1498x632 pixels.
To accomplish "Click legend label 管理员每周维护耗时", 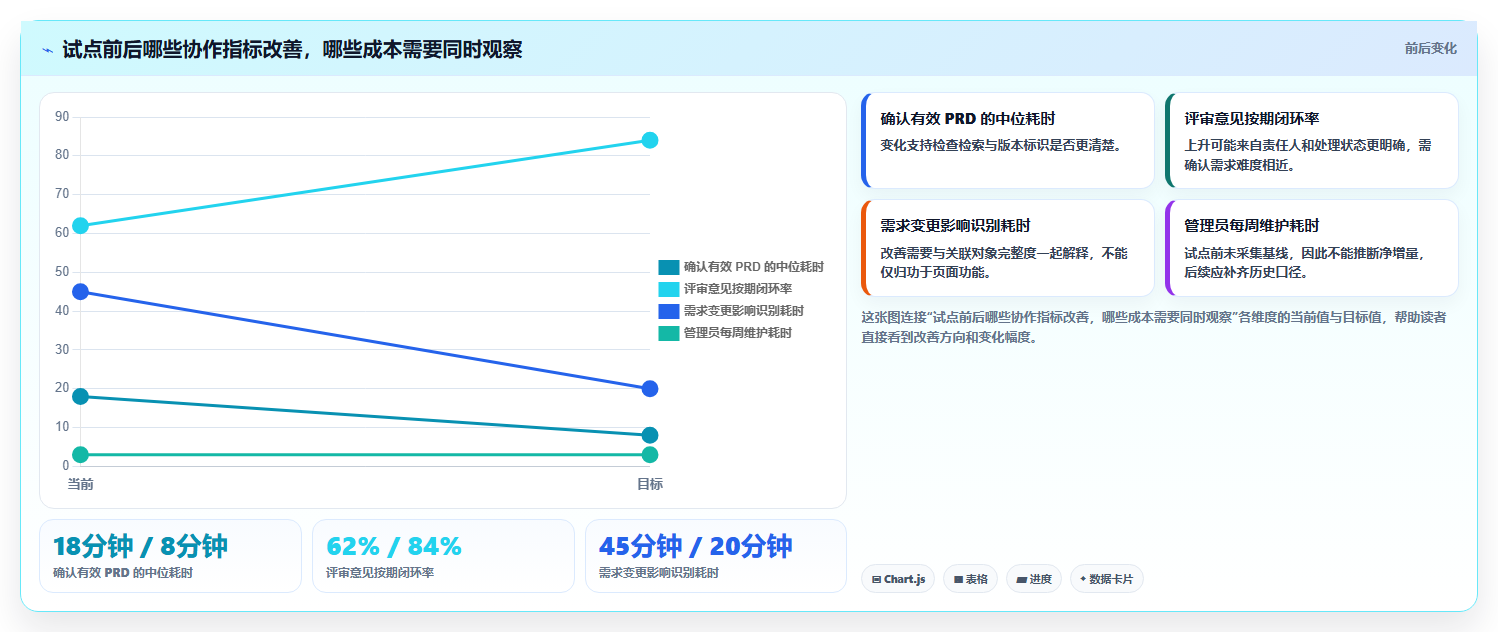I will [738, 333].
